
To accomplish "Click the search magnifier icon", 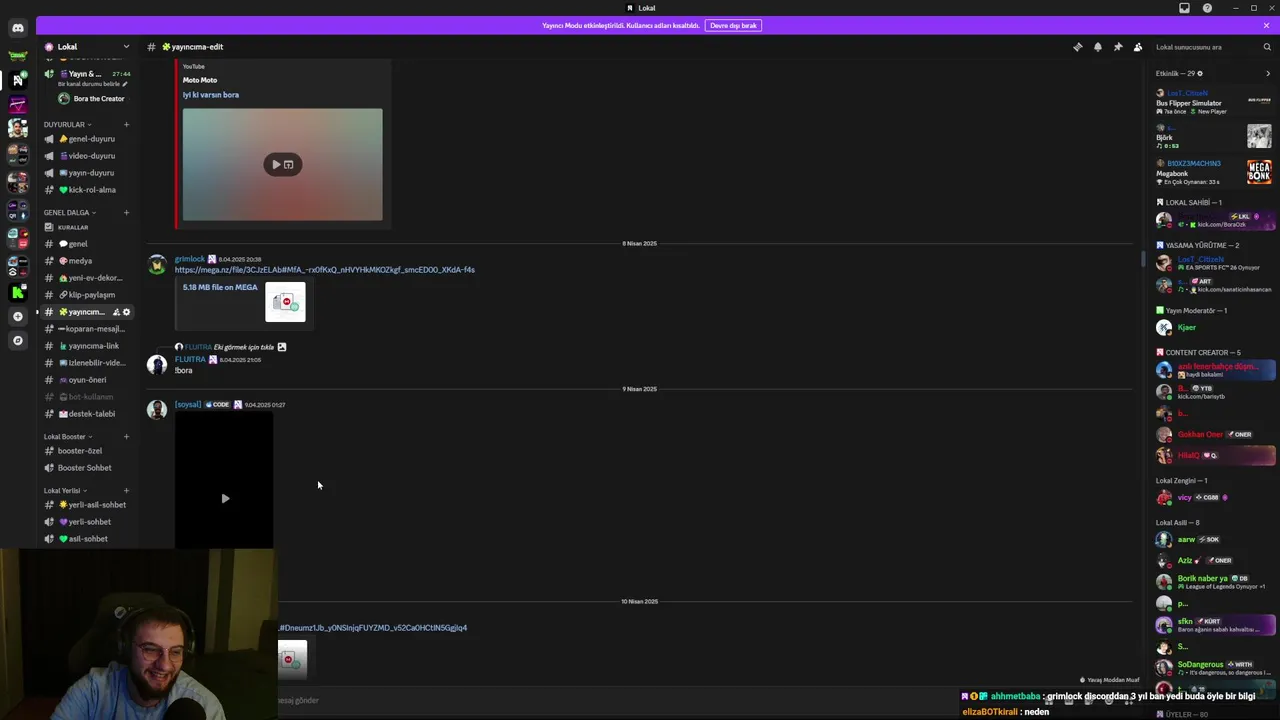I will pyautogui.click(x=1267, y=47).
